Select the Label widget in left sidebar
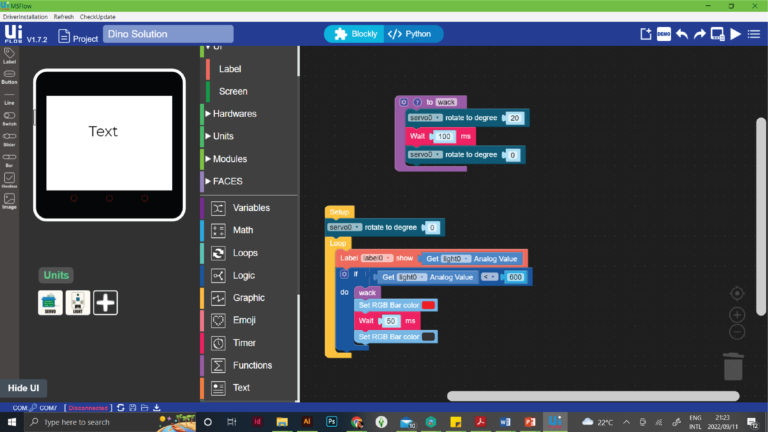This screenshot has width=768, height=432. click(x=9, y=54)
